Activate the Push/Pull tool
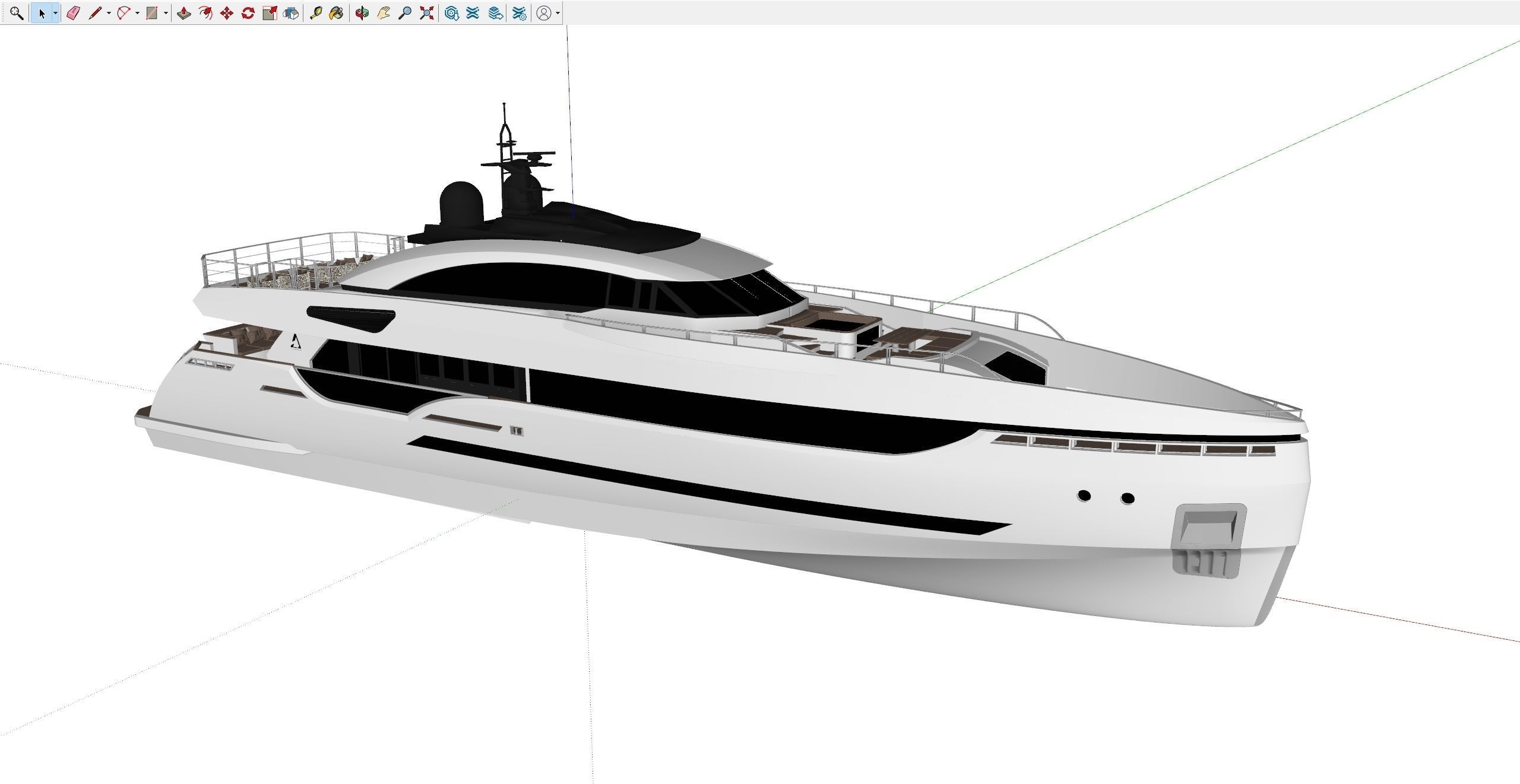Viewport: 1520px width, 784px height. coord(184,13)
